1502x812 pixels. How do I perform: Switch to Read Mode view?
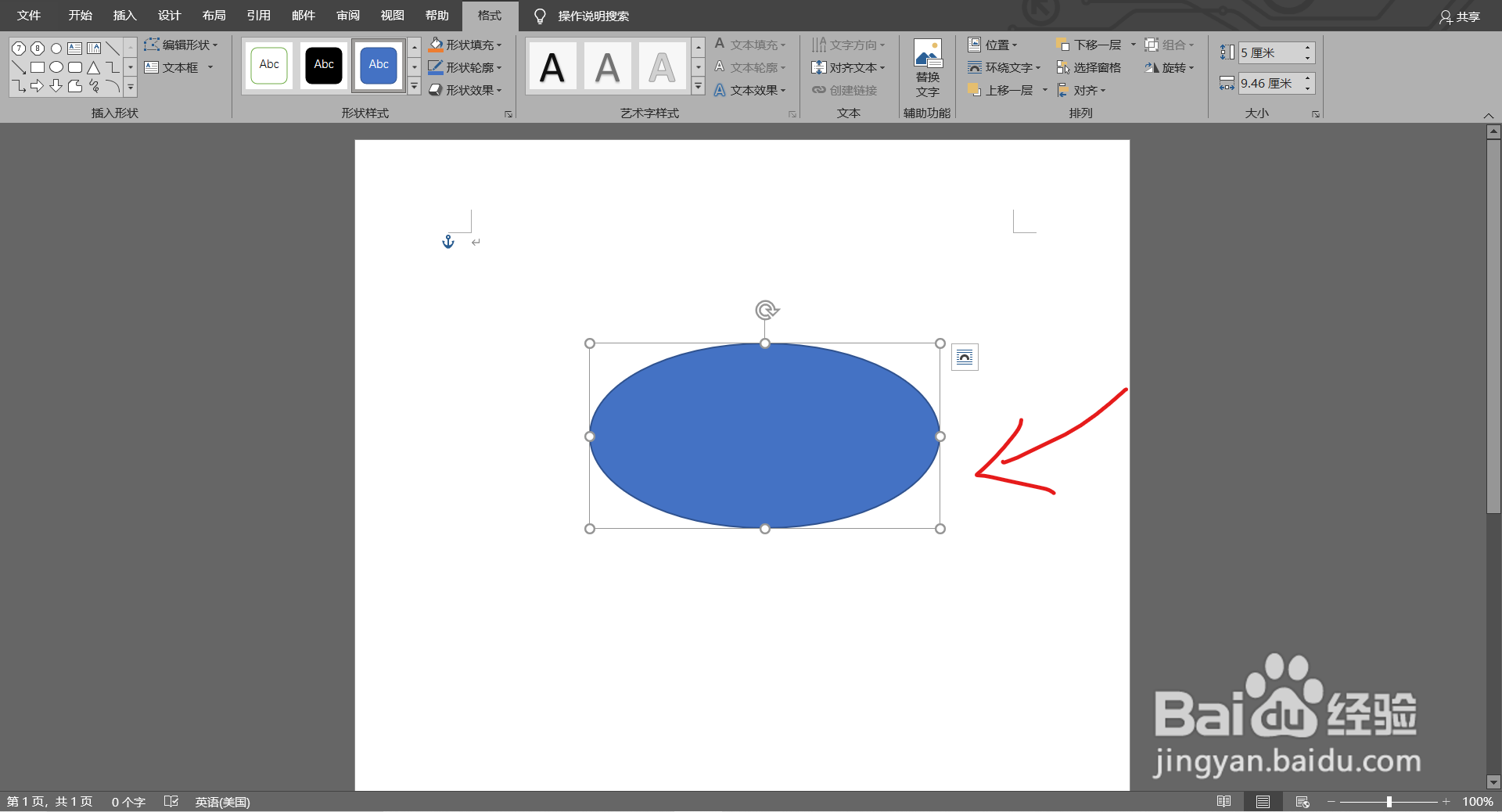[1224, 802]
